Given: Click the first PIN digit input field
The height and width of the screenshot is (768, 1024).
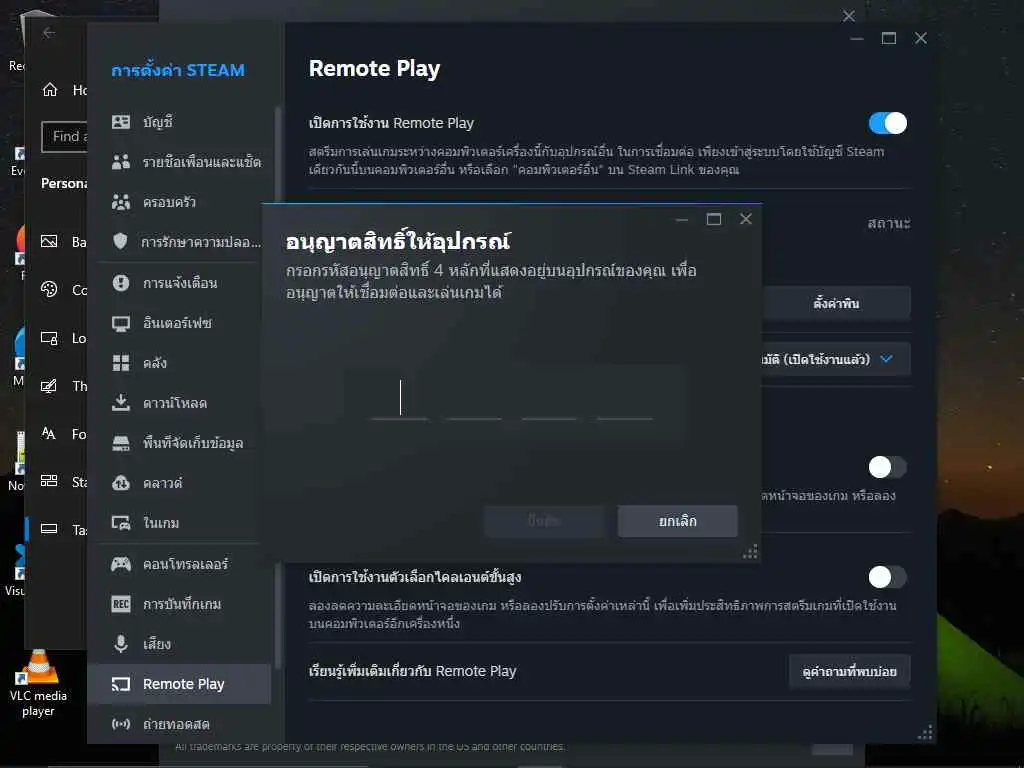Looking at the screenshot, I should click(400, 397).
